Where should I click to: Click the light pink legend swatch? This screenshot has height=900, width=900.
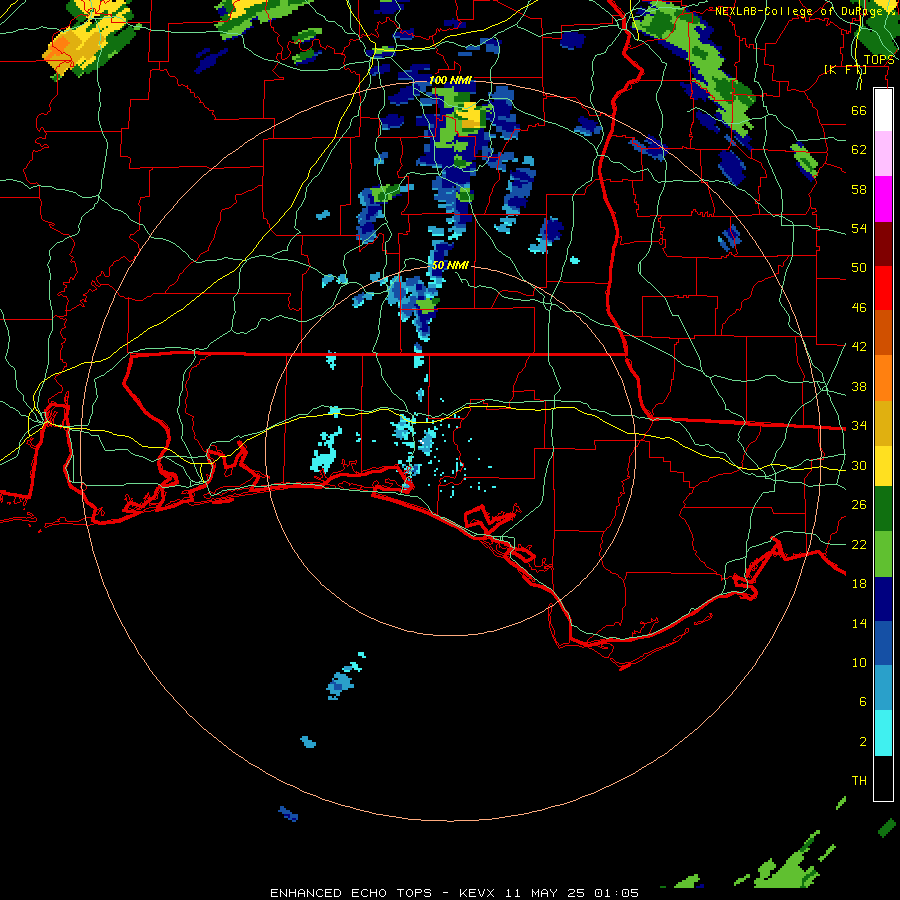click(883, 153)
